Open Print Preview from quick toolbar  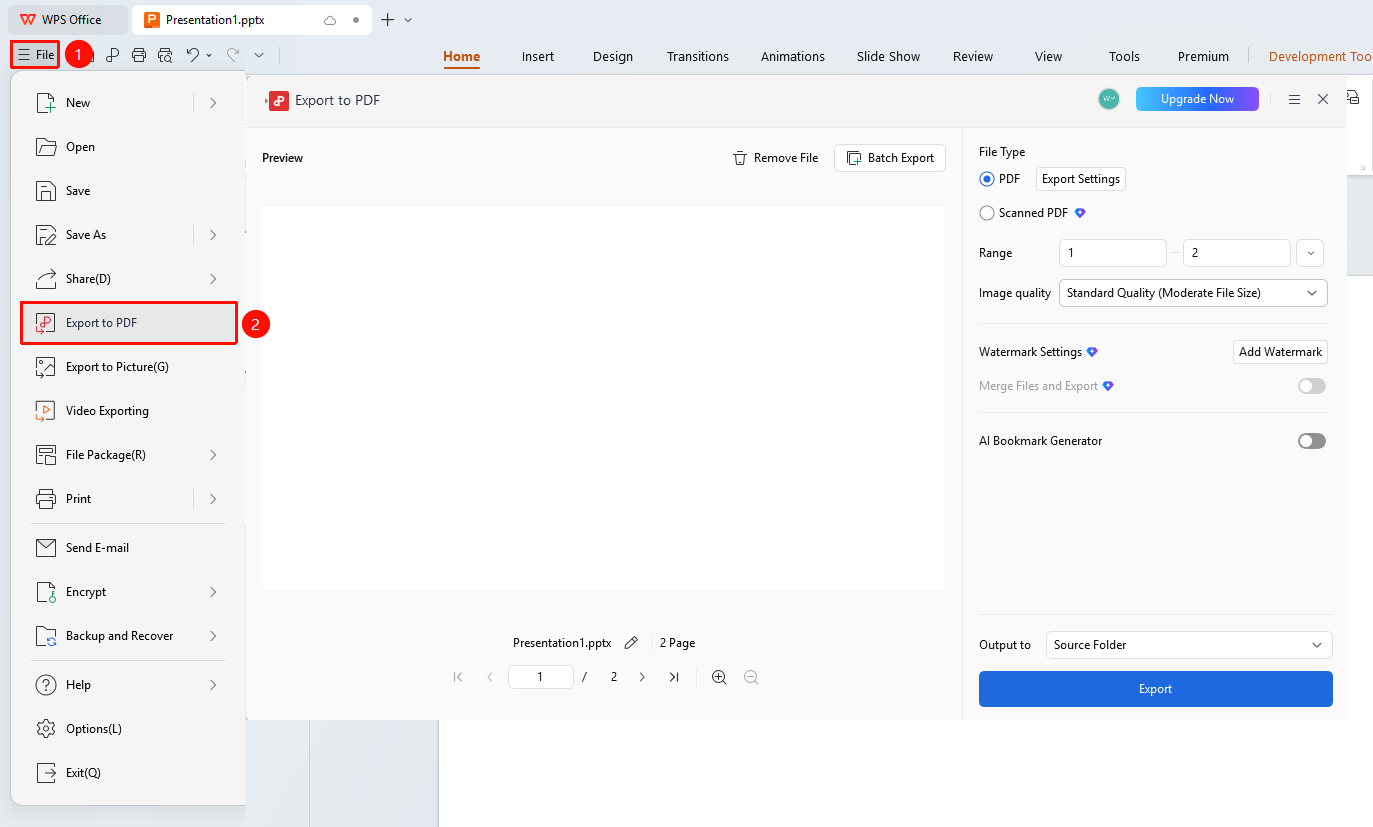click(165, 56)
